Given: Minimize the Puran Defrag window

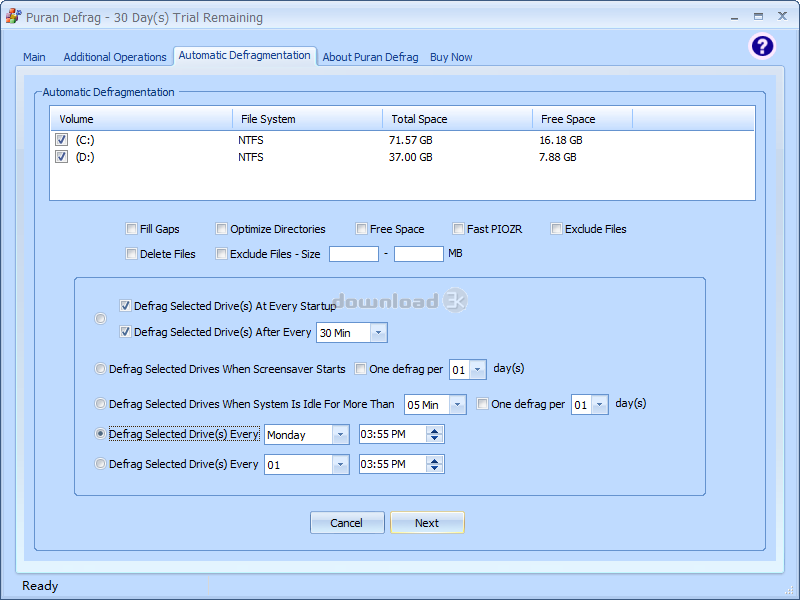Looking at the screenshot, I should tap(734, 17).
